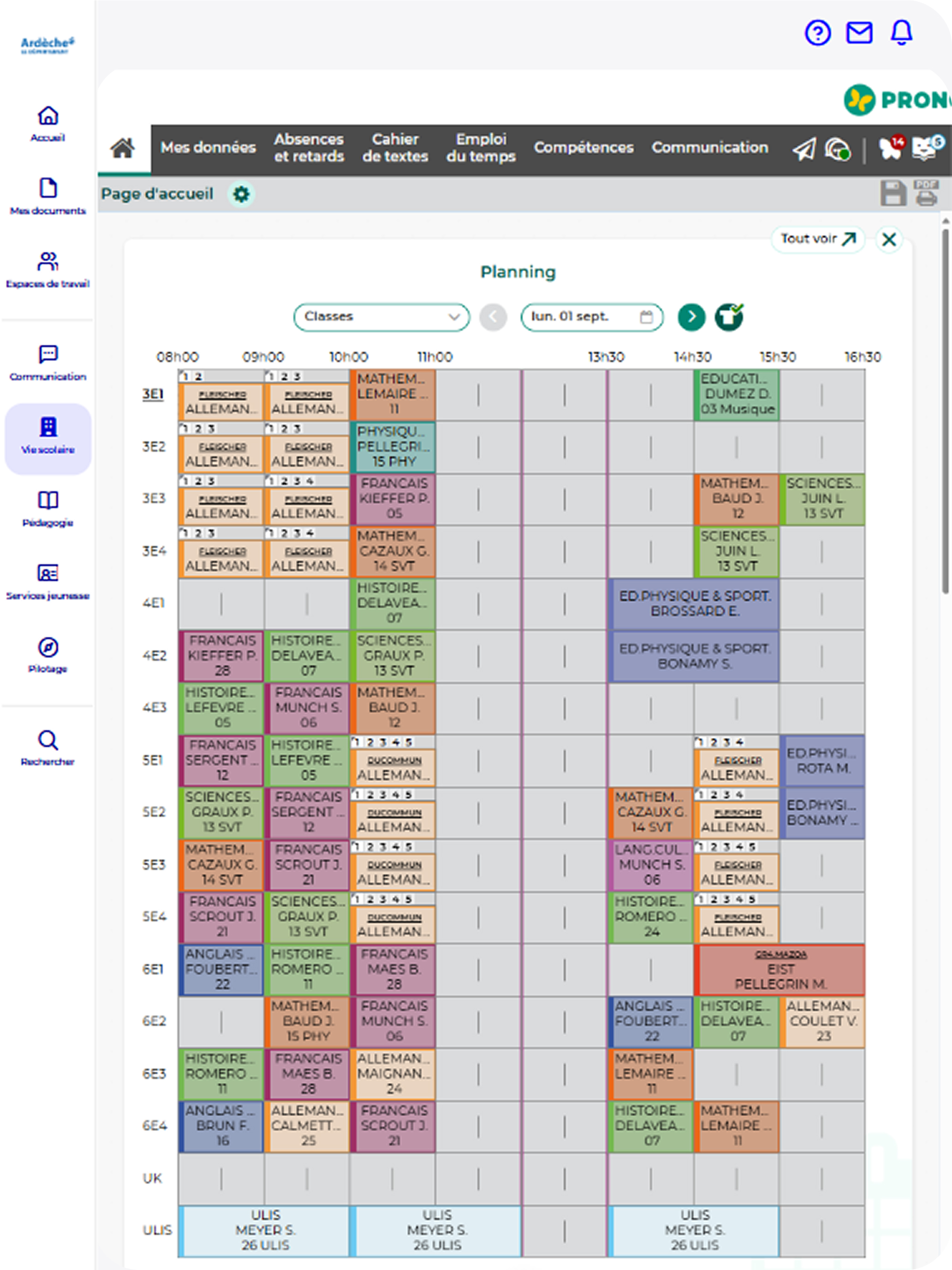The image size is (952, 1270).
Task: Open butterfly notifications with badge 14
Action: 891,148
